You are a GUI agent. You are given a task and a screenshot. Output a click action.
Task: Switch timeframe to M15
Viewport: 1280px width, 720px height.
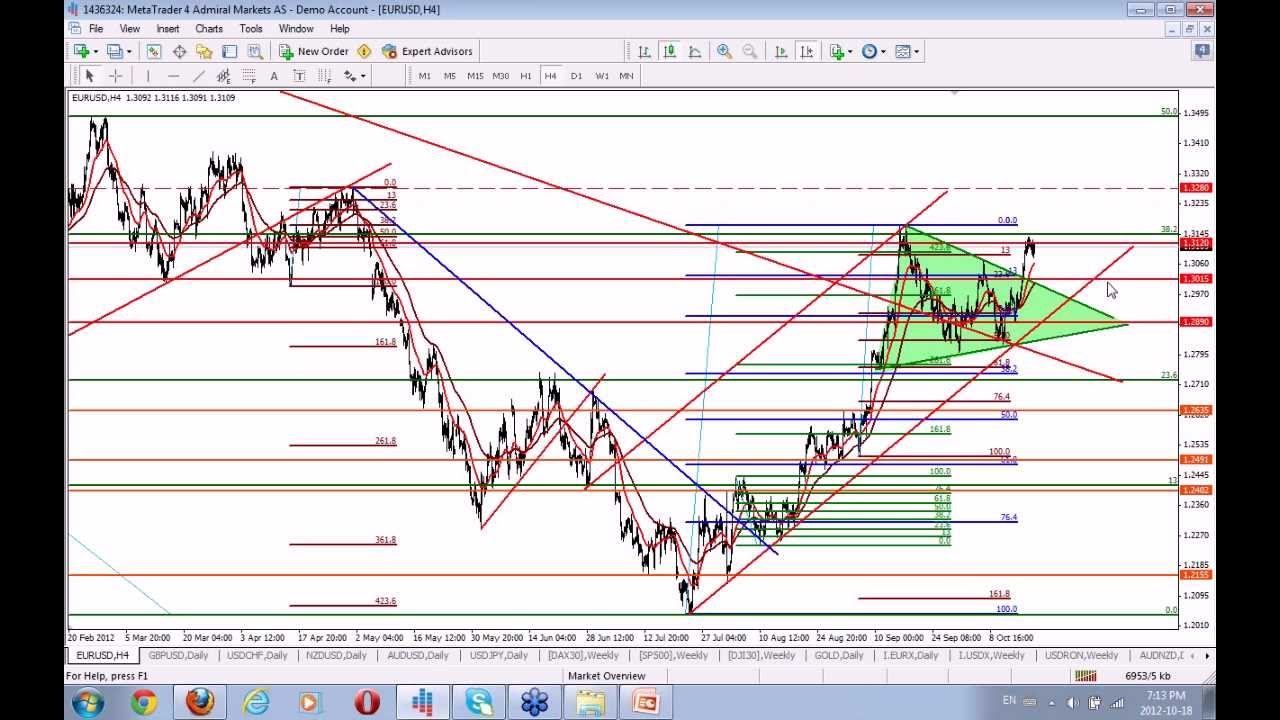pyautogui.click(x=475, y=76)
